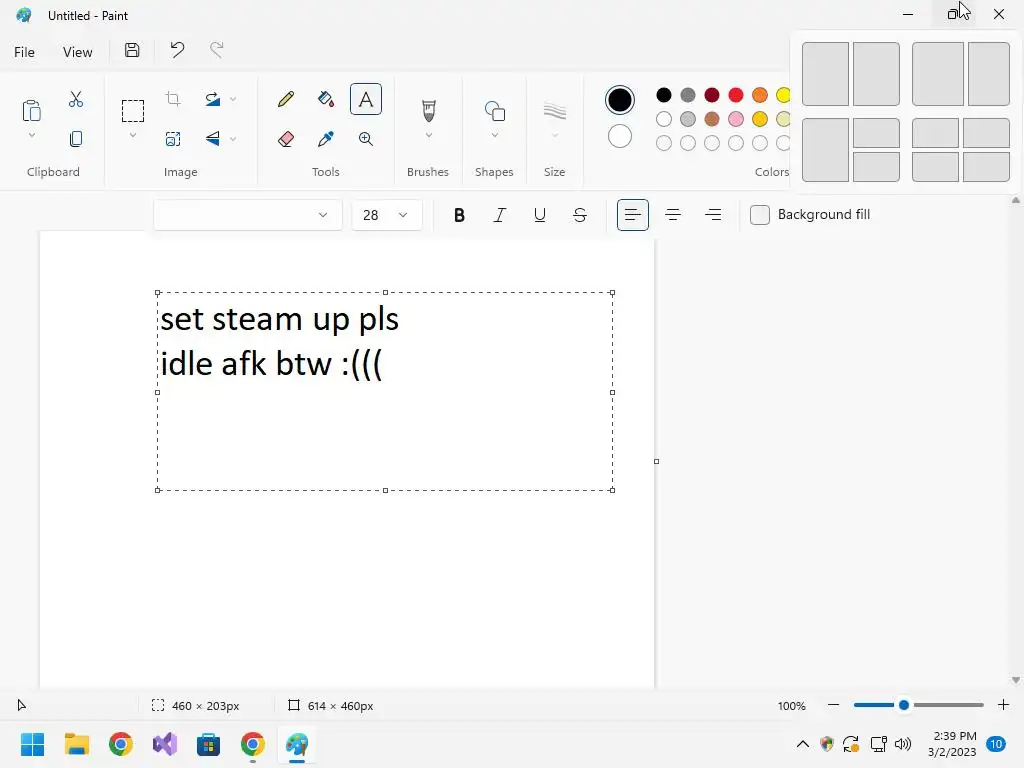This screenshot has height=768, width=1024.
Task: Select Color 1 black swatch
Action: [x=620, y=100]
